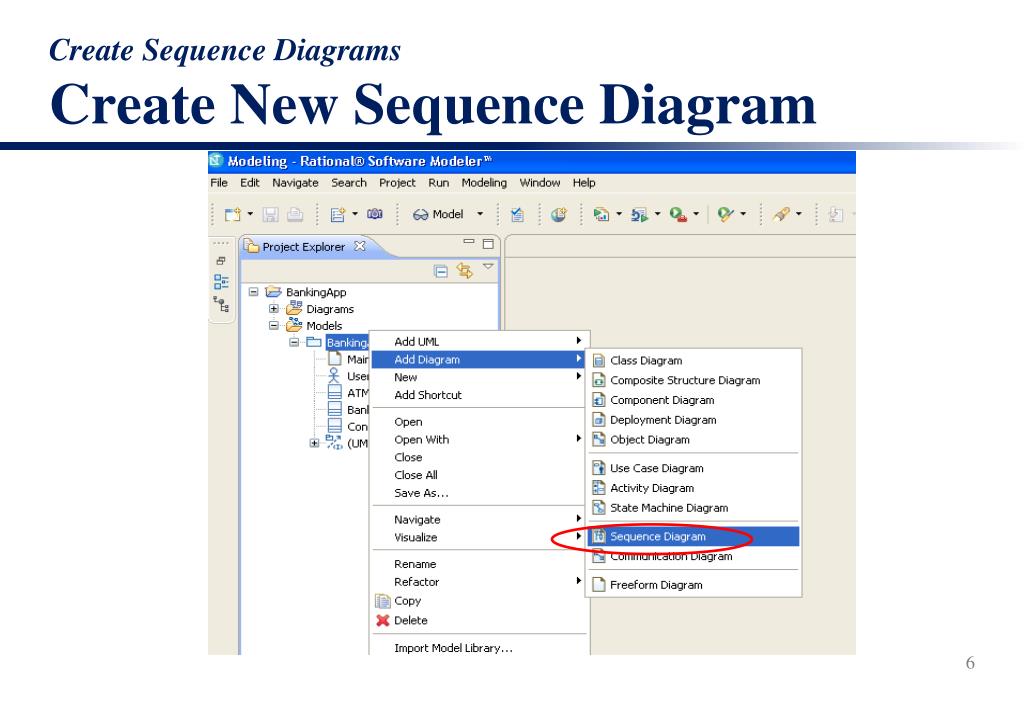The width and height of the screenshot is (1024, 709).
Task: Collapse the Models folder
Action: [x=274, y=325]
